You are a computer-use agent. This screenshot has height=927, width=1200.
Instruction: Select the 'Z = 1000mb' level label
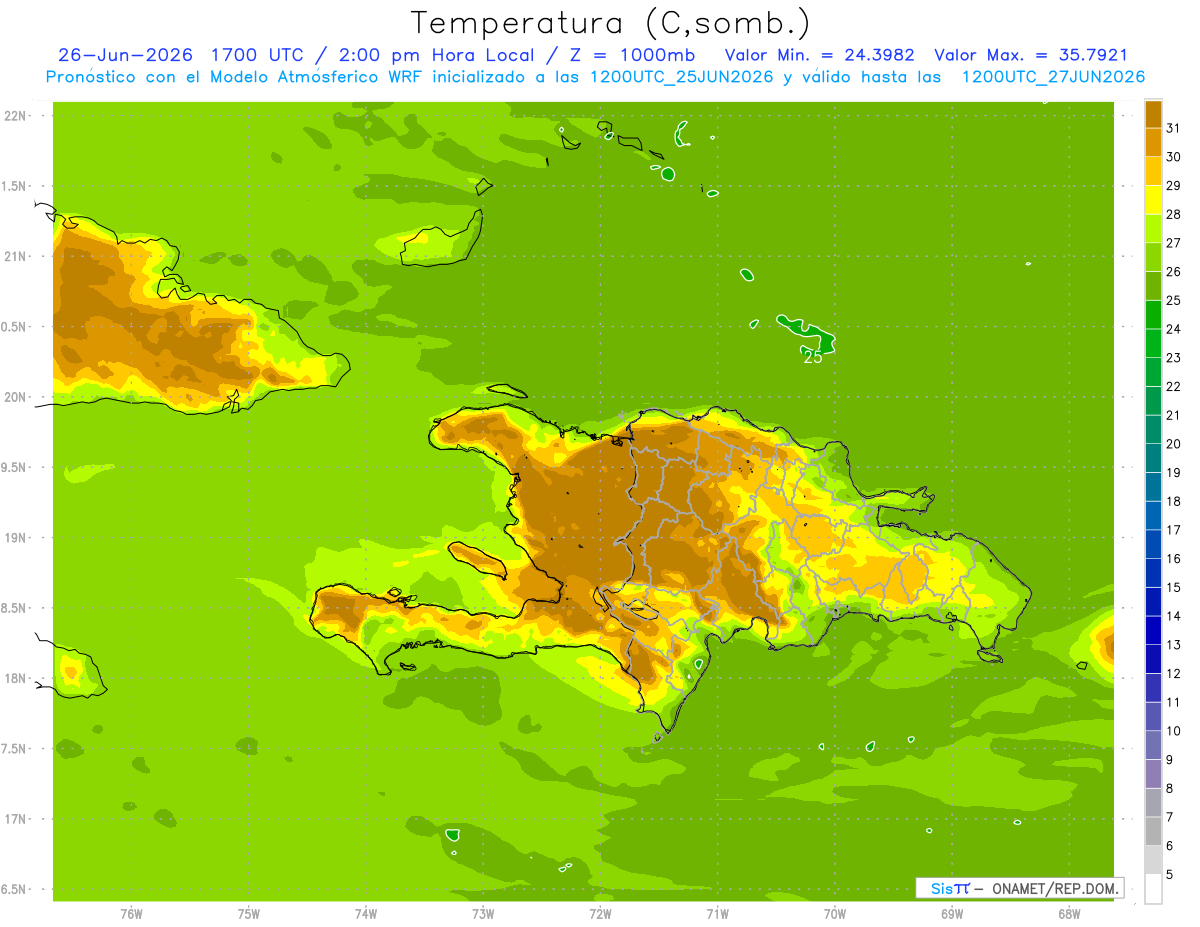(x=632, y=55)
